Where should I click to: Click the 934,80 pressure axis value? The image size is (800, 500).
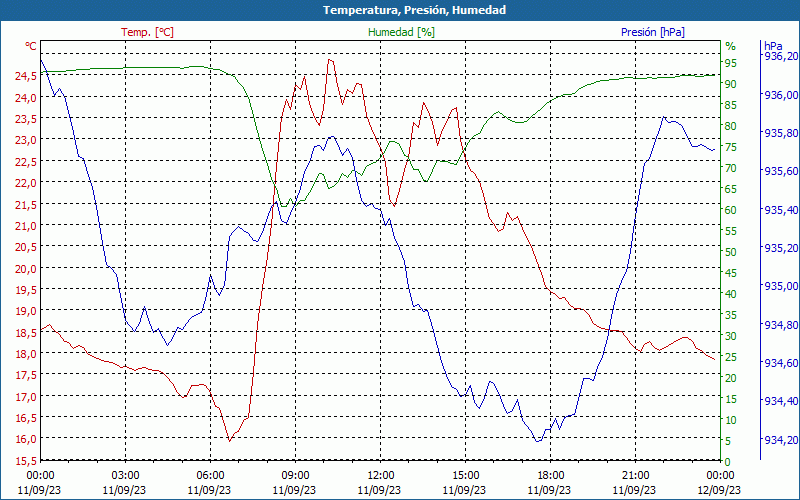781,324
